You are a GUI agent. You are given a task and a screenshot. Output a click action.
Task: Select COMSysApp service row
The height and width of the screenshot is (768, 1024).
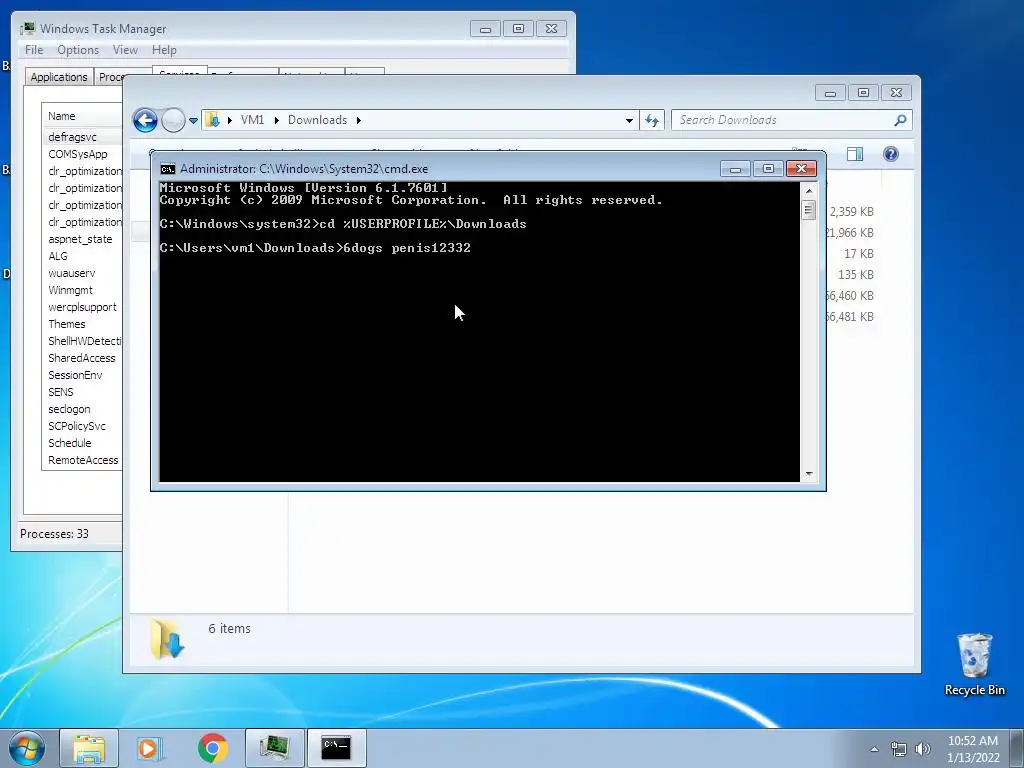[x=82, y=154]
